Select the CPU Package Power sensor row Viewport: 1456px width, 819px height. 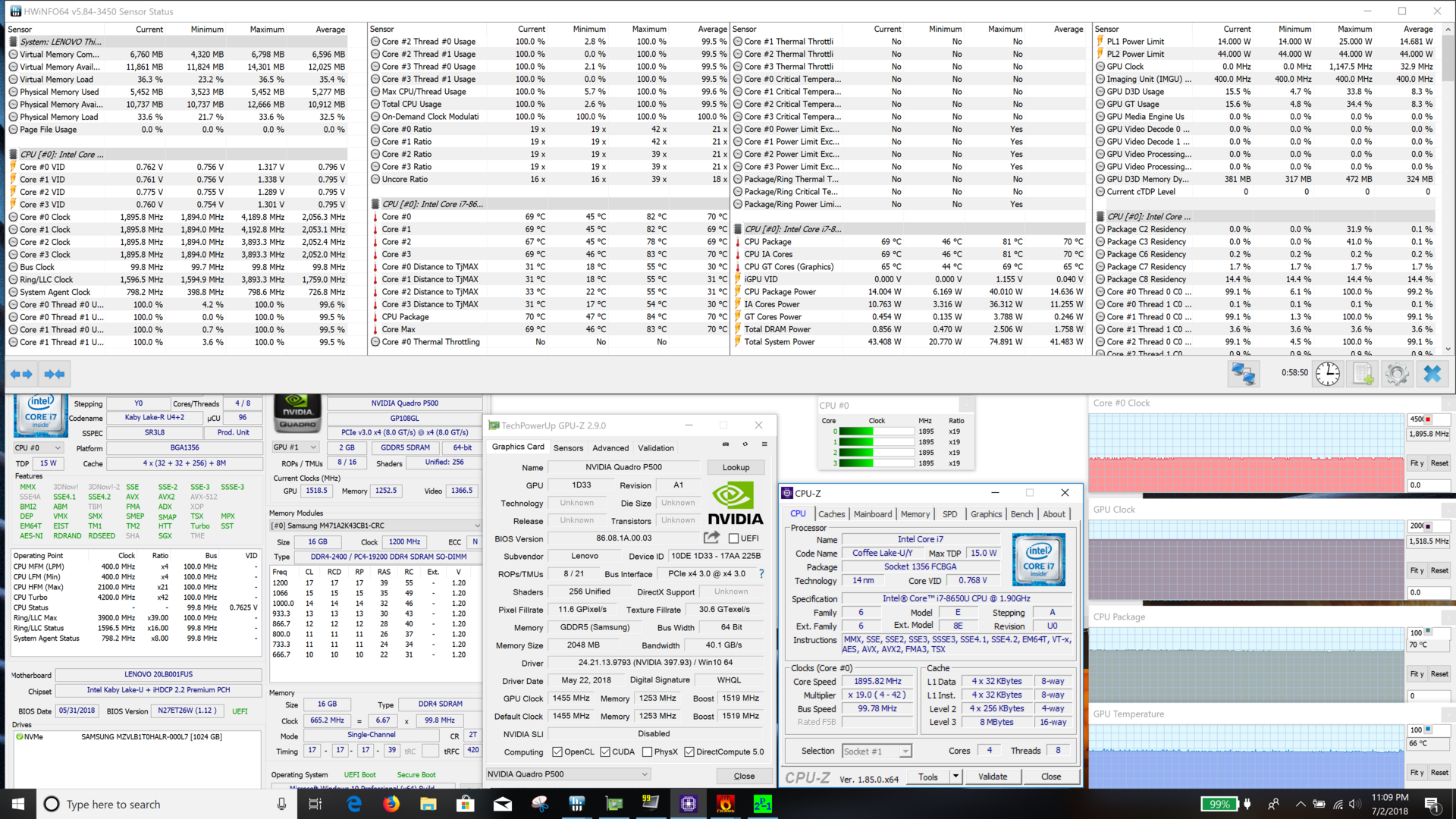(910, 292)
